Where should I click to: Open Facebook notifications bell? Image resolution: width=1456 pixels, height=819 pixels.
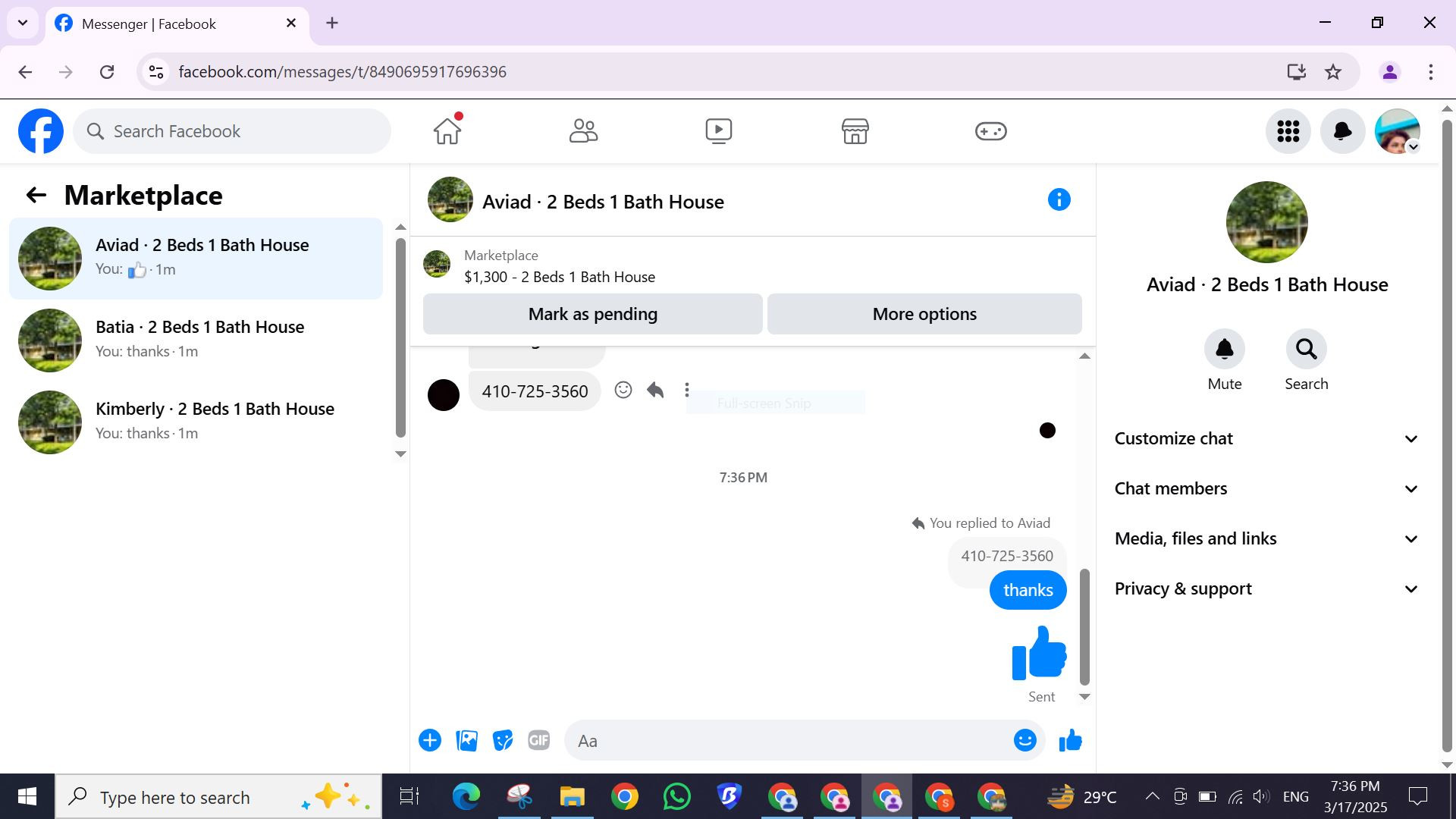coord(1342,131)
